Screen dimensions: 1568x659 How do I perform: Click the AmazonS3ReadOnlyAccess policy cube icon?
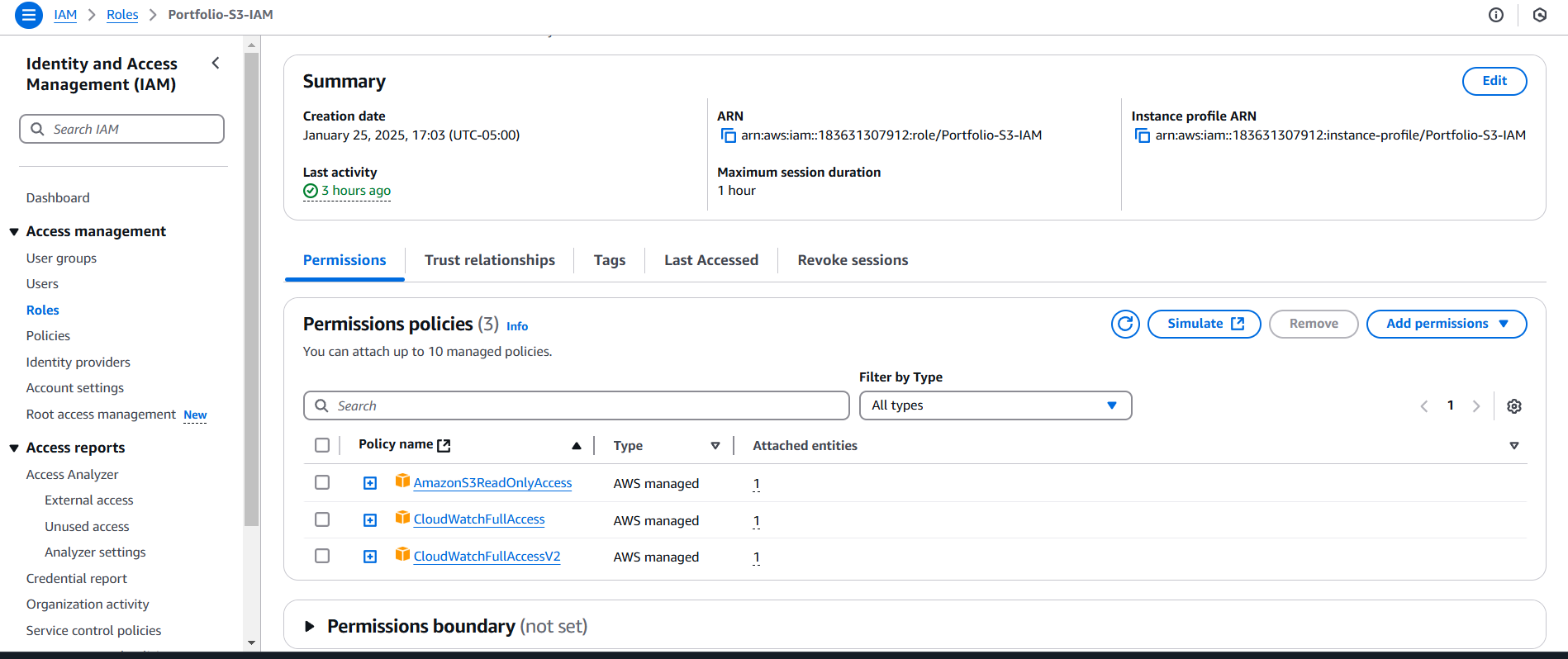[402, 481]
